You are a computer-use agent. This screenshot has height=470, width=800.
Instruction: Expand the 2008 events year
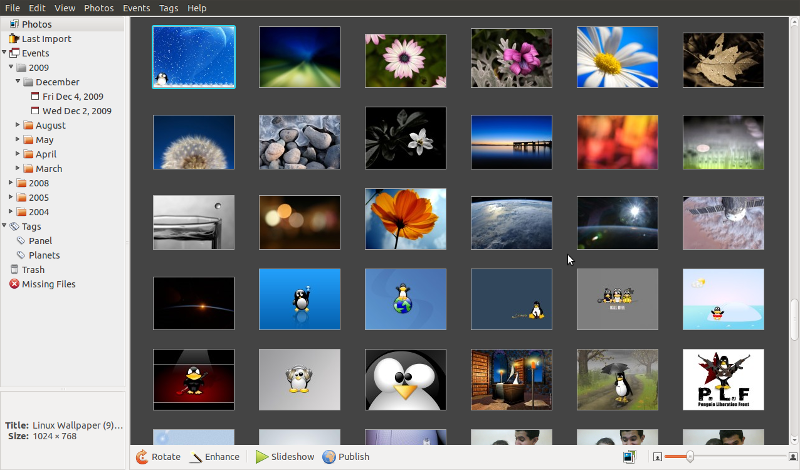point(10,183)
